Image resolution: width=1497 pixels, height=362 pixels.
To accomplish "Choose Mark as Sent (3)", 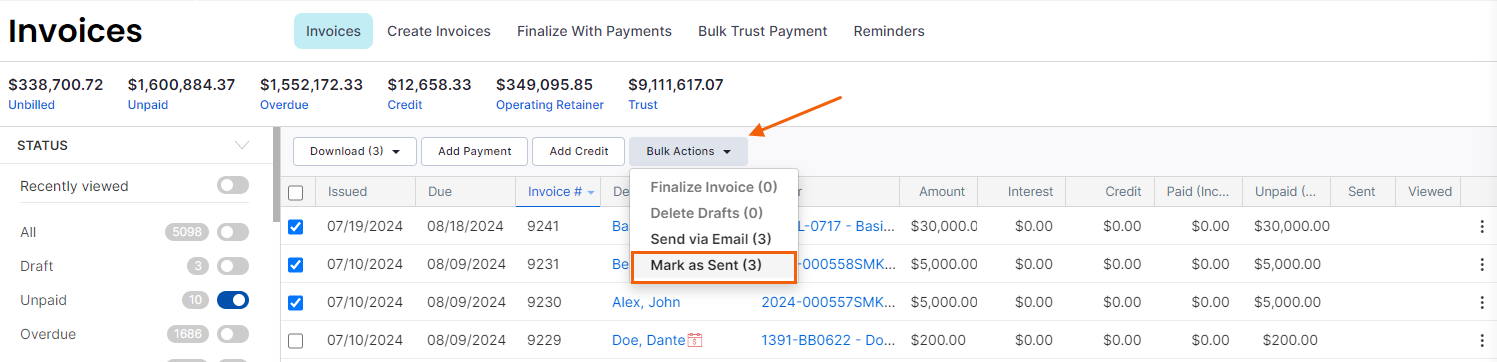I will (713, 266).
